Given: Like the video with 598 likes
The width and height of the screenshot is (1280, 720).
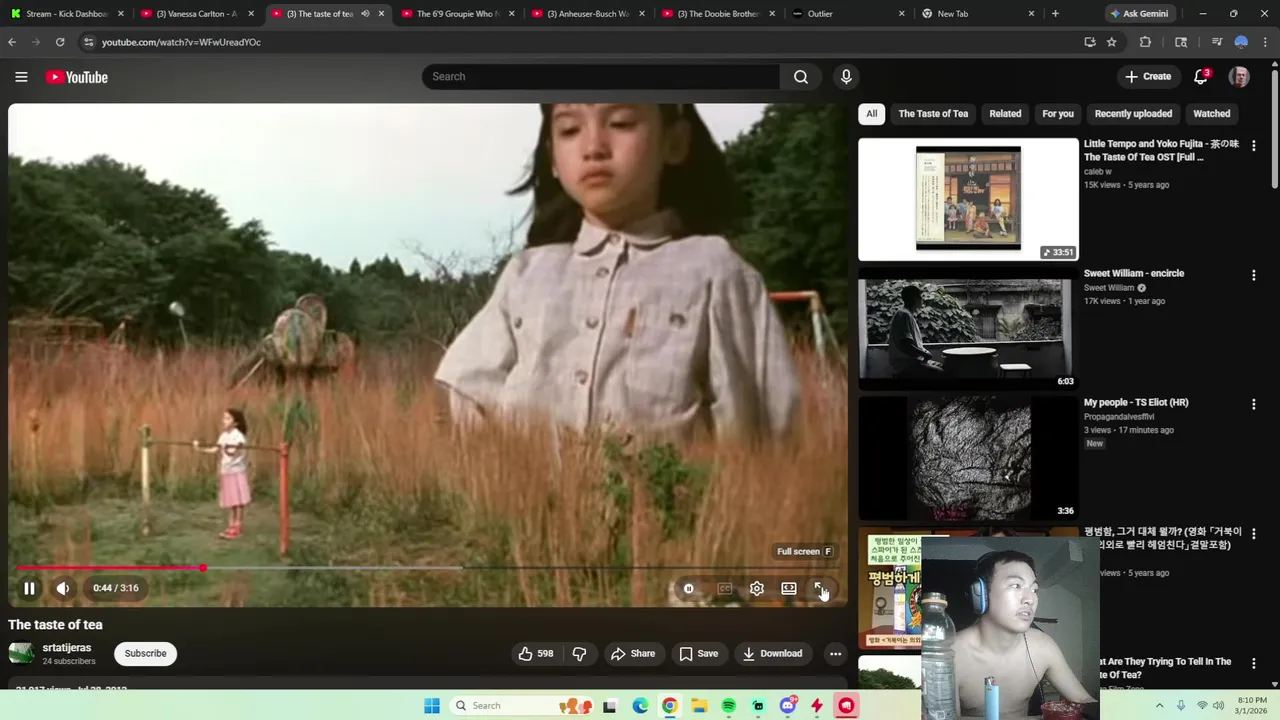Looking at the screenshot, I should point(536,654).
